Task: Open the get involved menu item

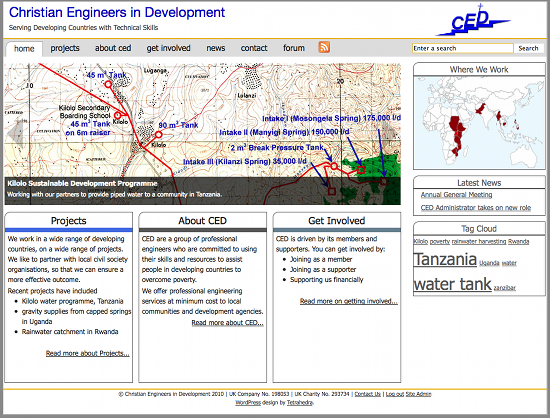Action: (x=168, y=48)
